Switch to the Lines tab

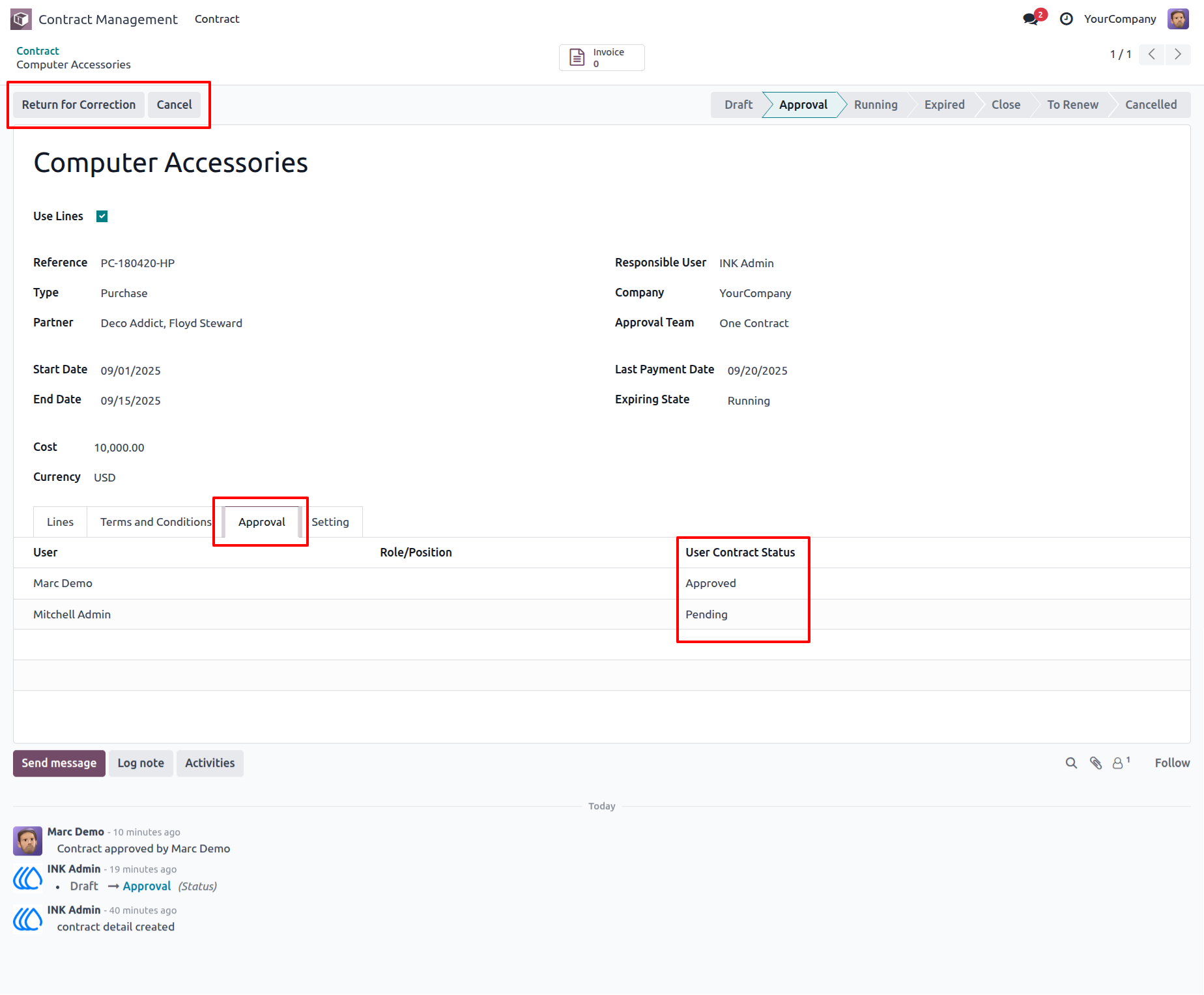pos(60,522)
